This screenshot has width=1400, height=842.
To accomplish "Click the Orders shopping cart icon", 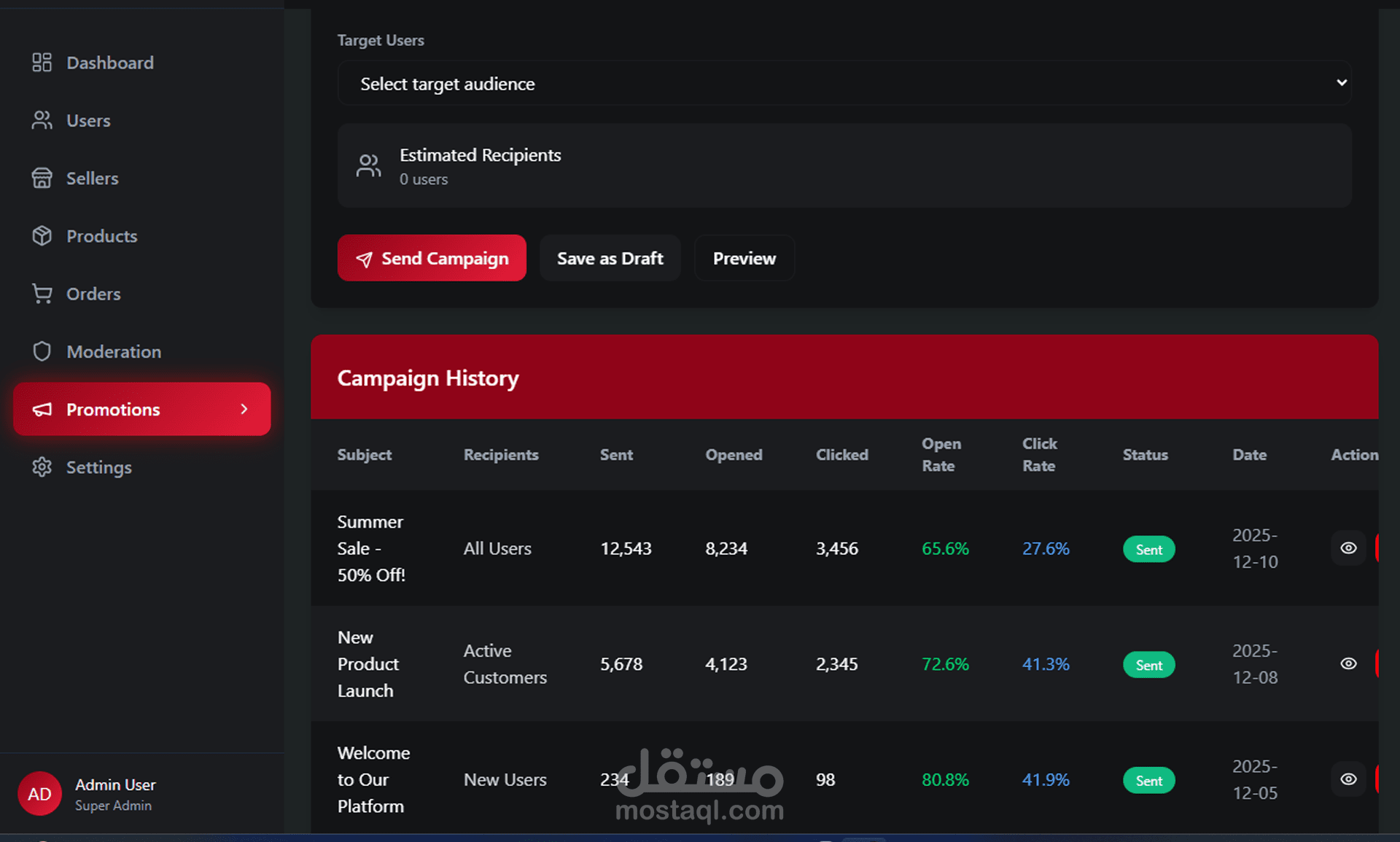I will coord(42,294).
